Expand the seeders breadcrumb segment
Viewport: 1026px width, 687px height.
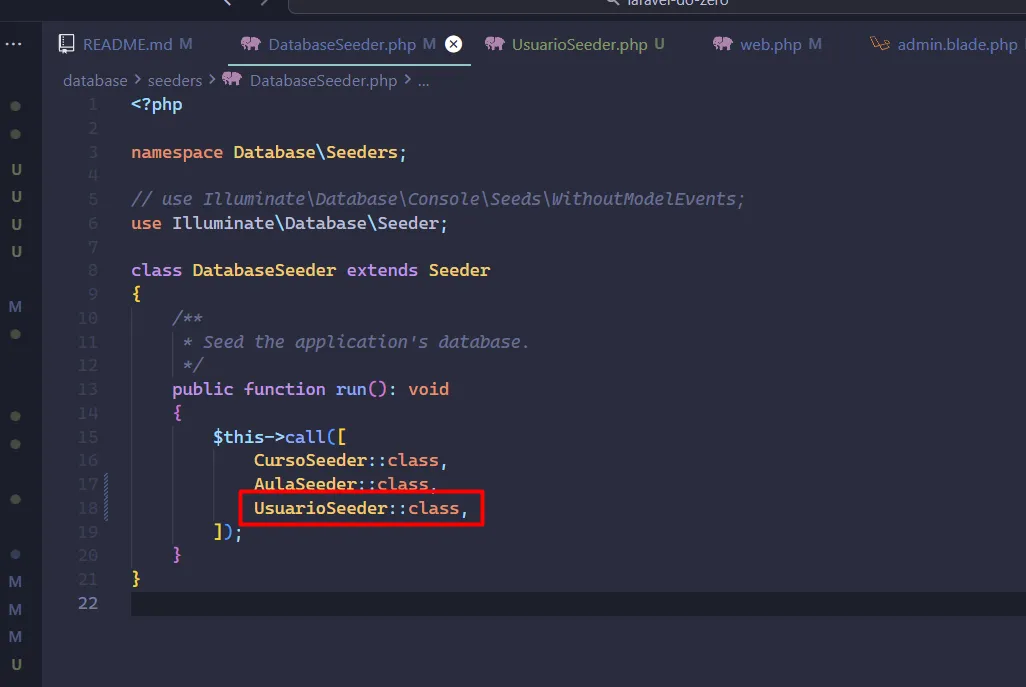175,80
